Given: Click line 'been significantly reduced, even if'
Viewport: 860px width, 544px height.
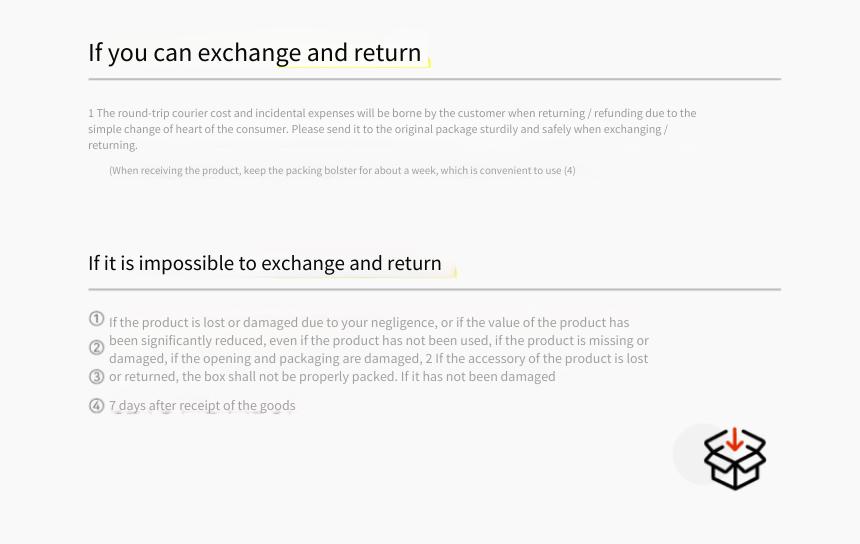Looking at the screenshot, I should [x=379, y=341].
